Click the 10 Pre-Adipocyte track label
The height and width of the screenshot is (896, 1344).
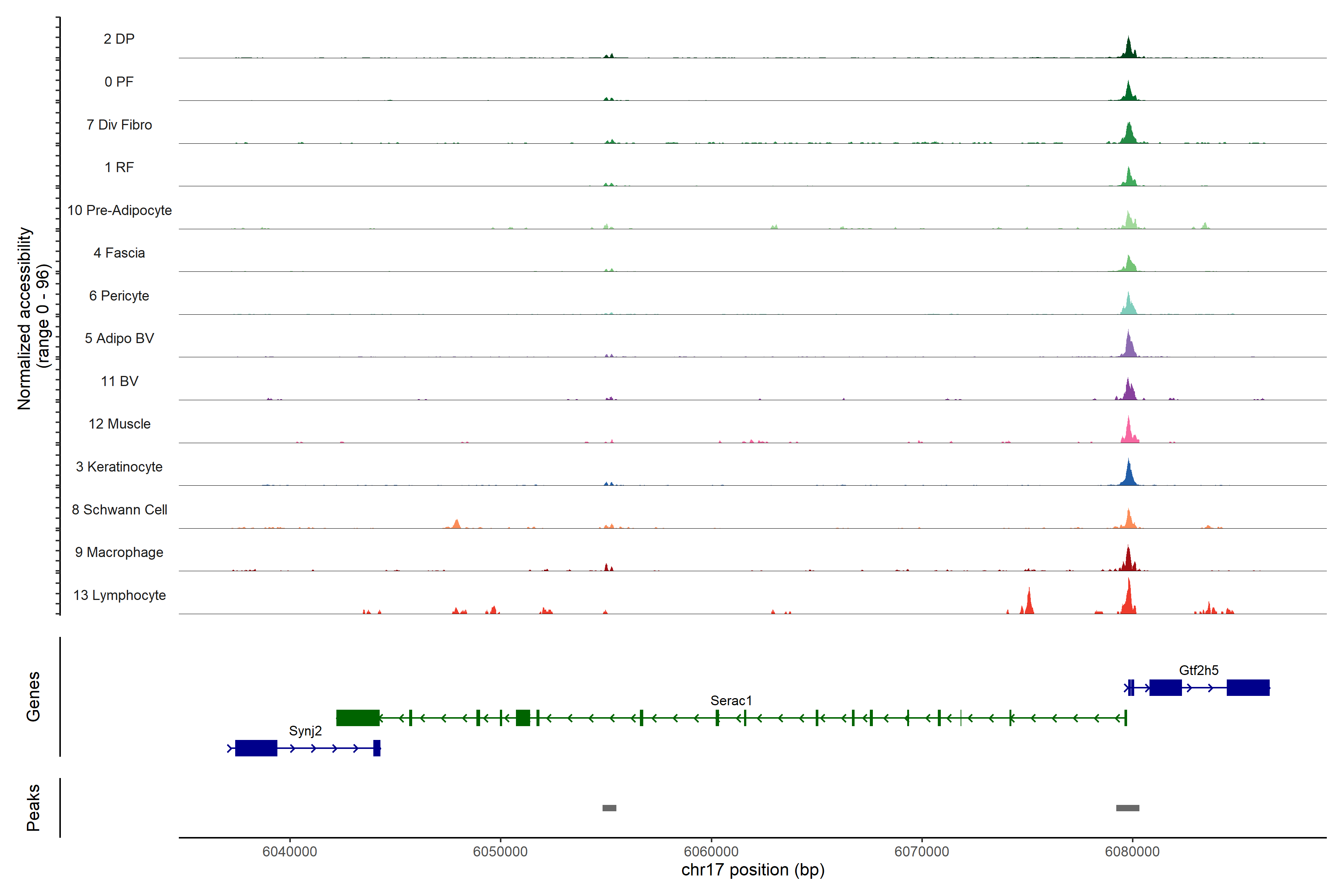119,210
